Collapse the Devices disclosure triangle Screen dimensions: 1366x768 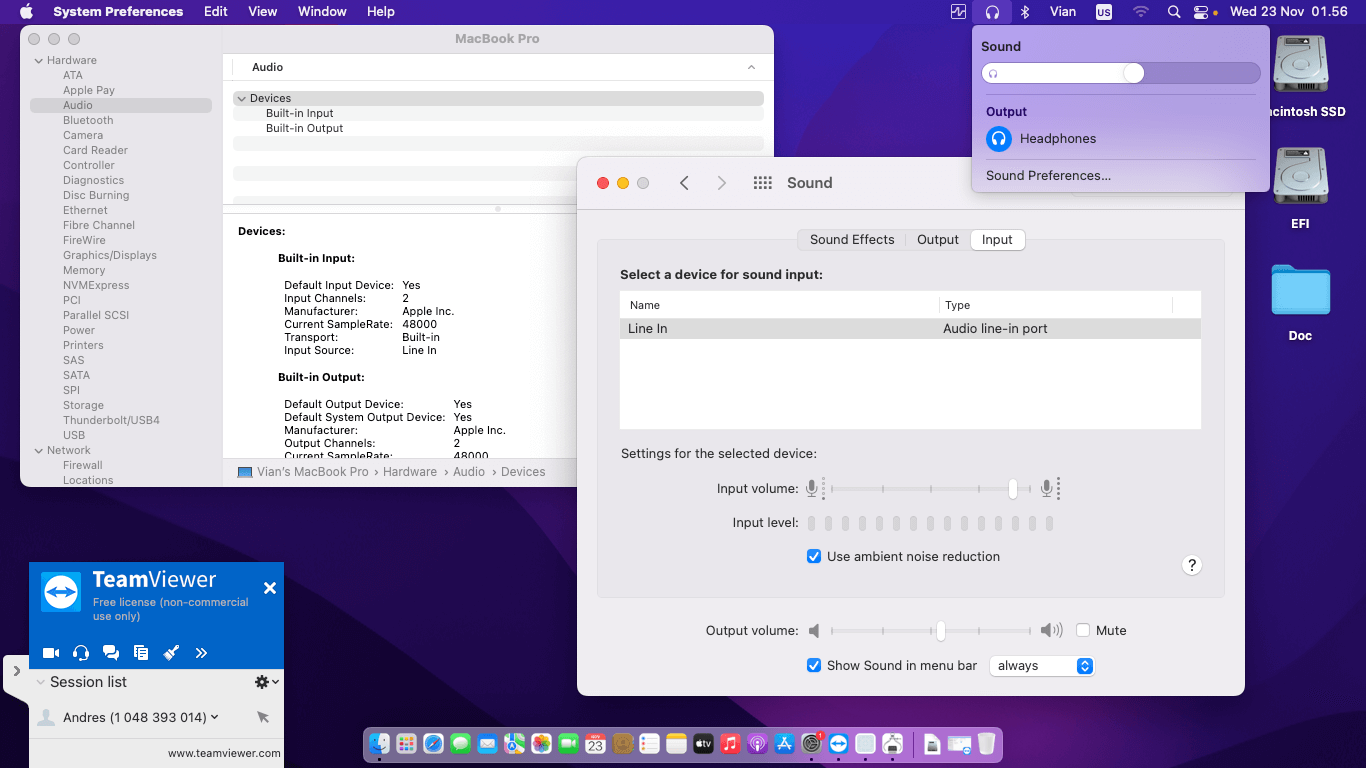pos(241,99)
